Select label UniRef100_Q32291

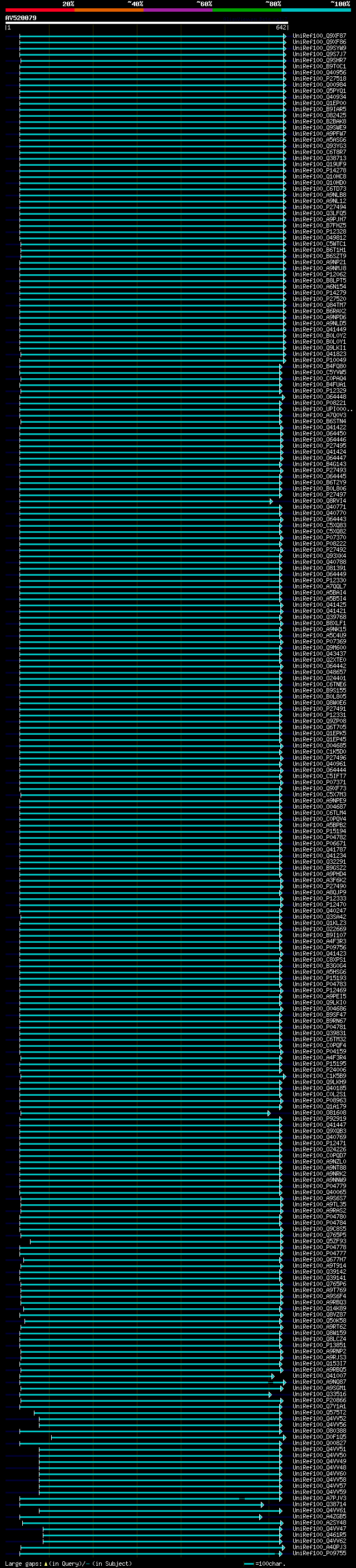(x=319, y=861)
